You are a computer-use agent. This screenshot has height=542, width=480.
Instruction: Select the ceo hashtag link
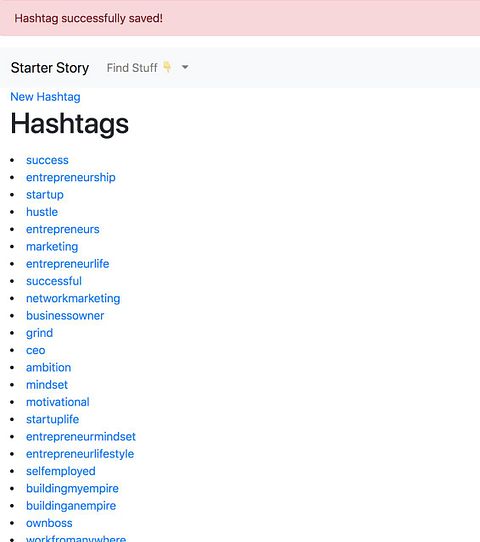(36, 350)
